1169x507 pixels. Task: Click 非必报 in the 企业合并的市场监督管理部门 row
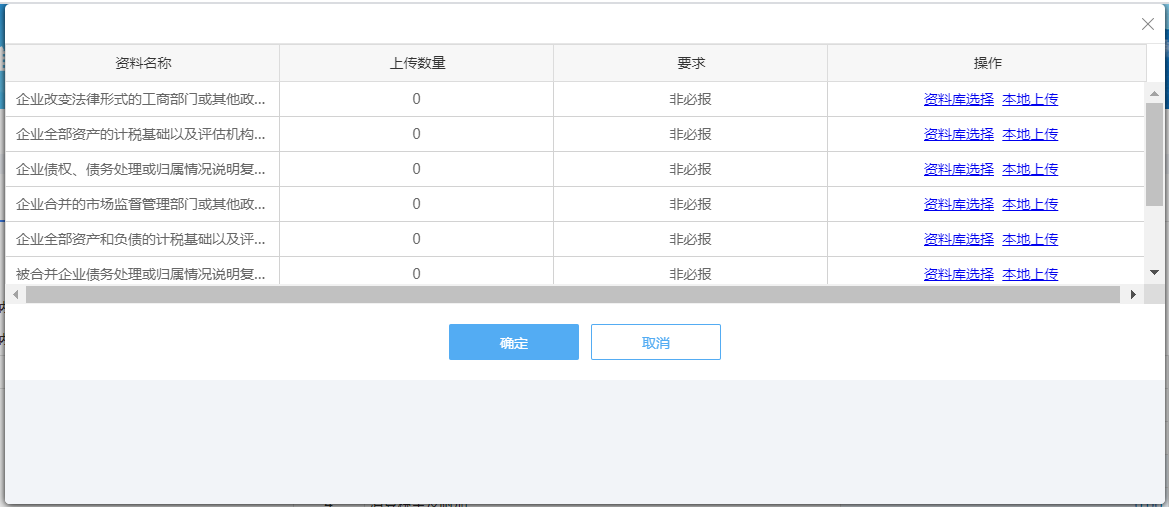click(x=690, y=204)
